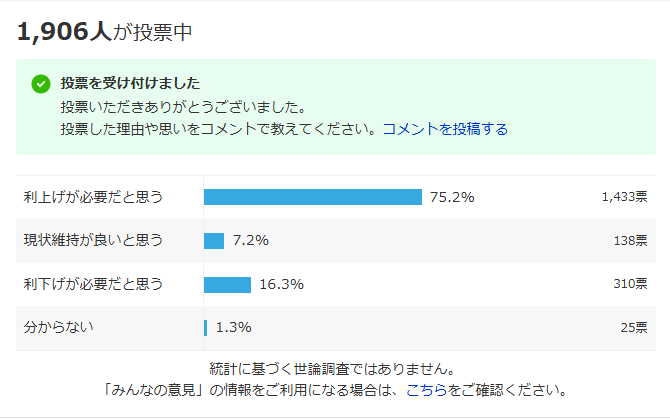Click the 16.3% percentage text

[282, 284]
